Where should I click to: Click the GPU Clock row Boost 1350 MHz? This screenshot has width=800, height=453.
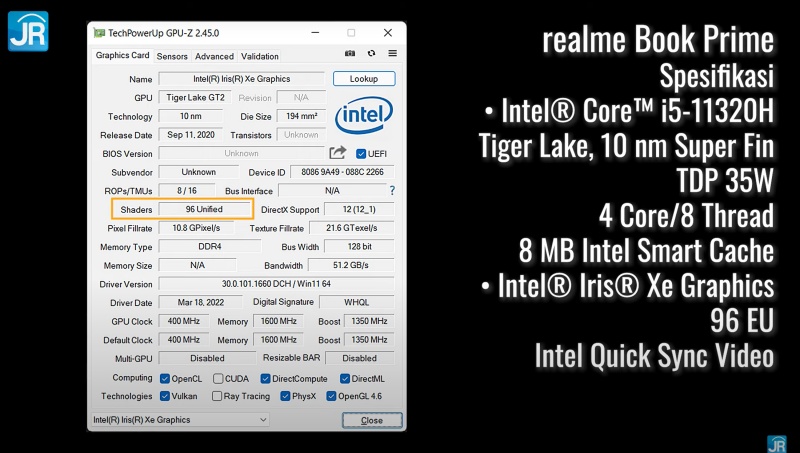(369, 321)
